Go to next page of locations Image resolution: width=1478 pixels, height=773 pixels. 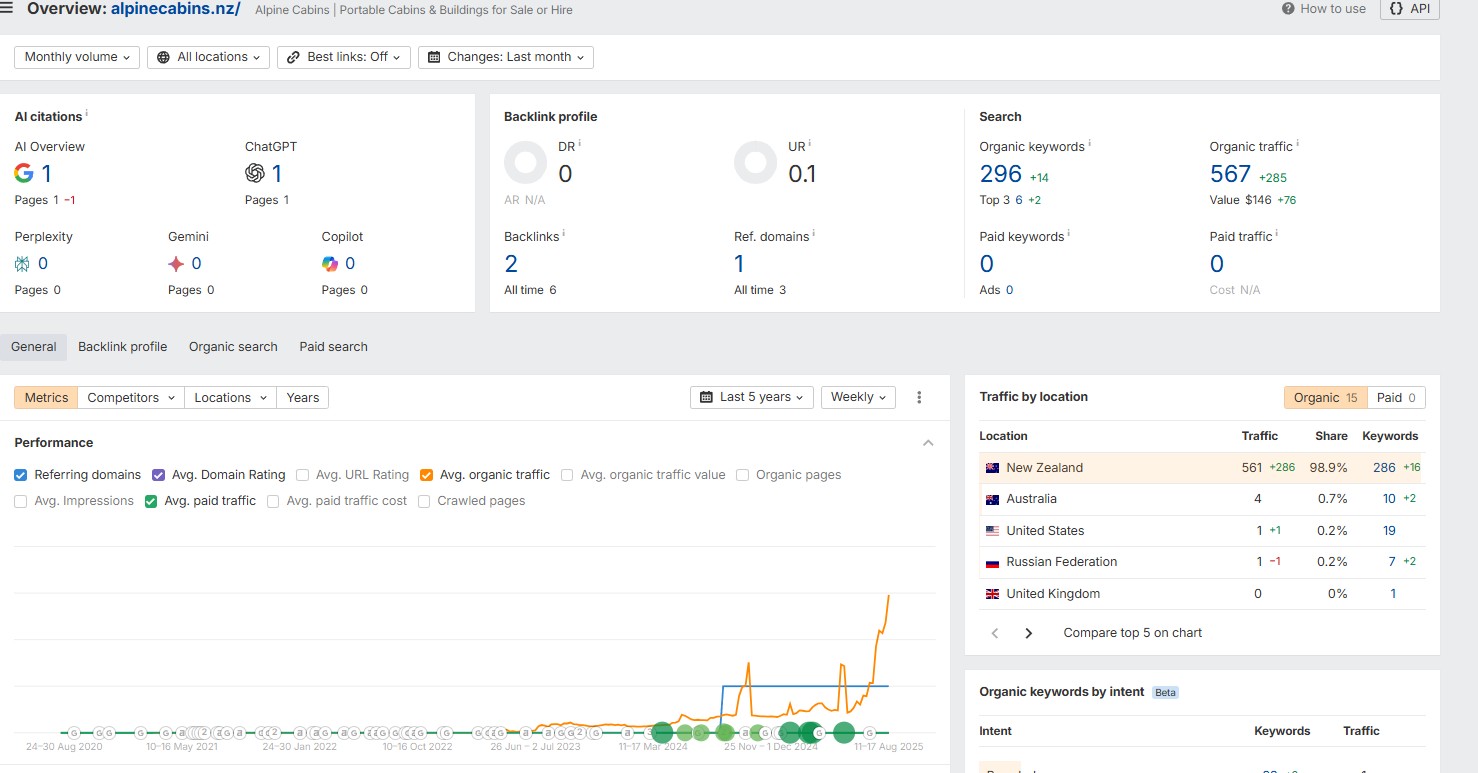point(1028,633)
